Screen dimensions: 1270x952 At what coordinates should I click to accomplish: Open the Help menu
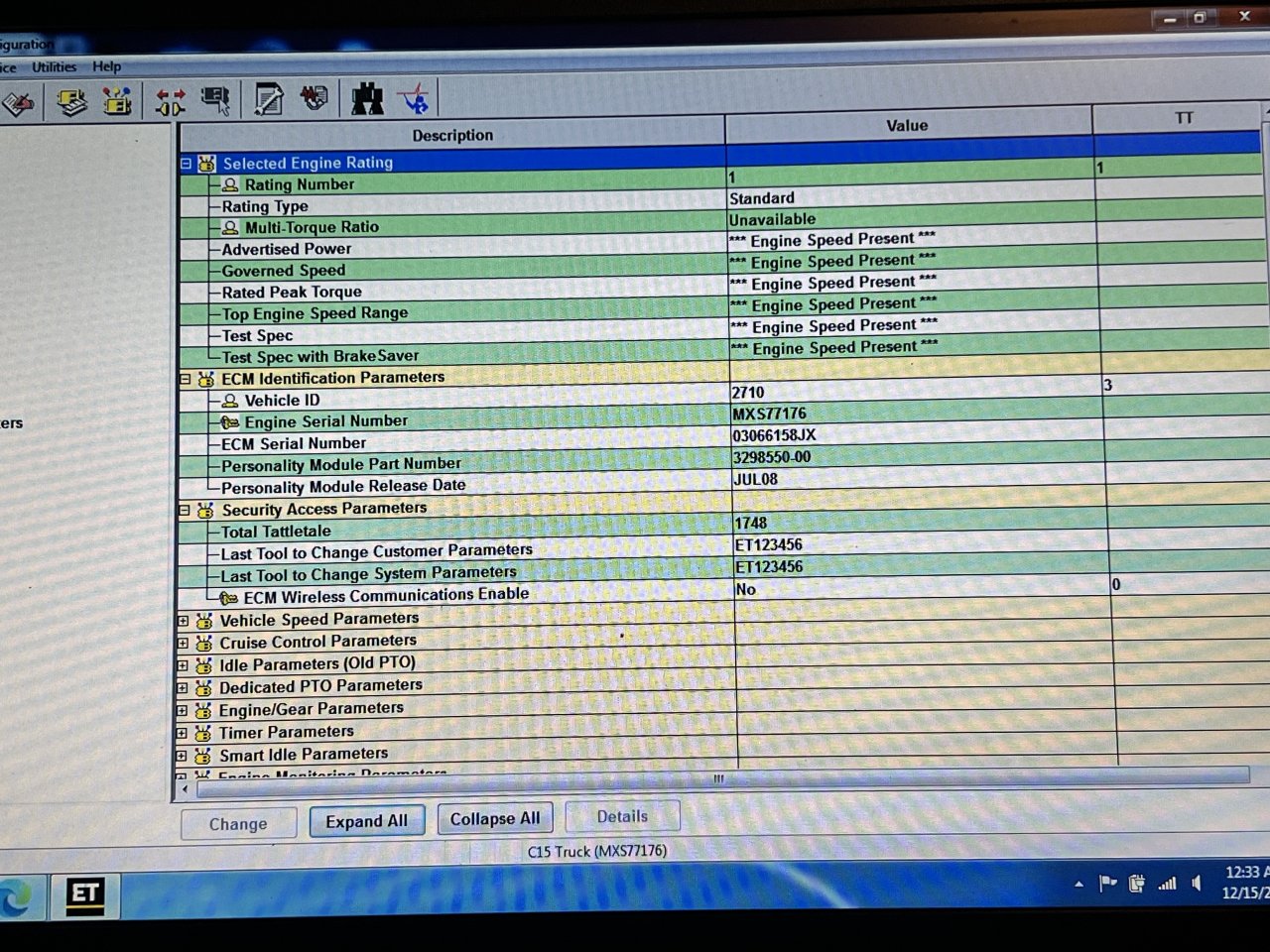106,67
